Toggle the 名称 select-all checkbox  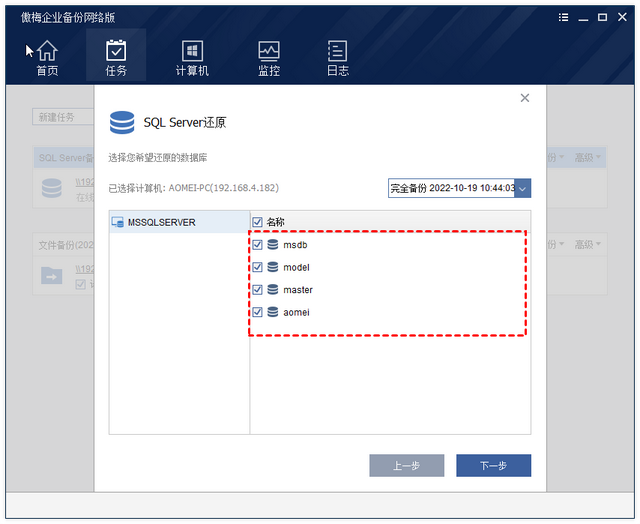coord(257,222)
